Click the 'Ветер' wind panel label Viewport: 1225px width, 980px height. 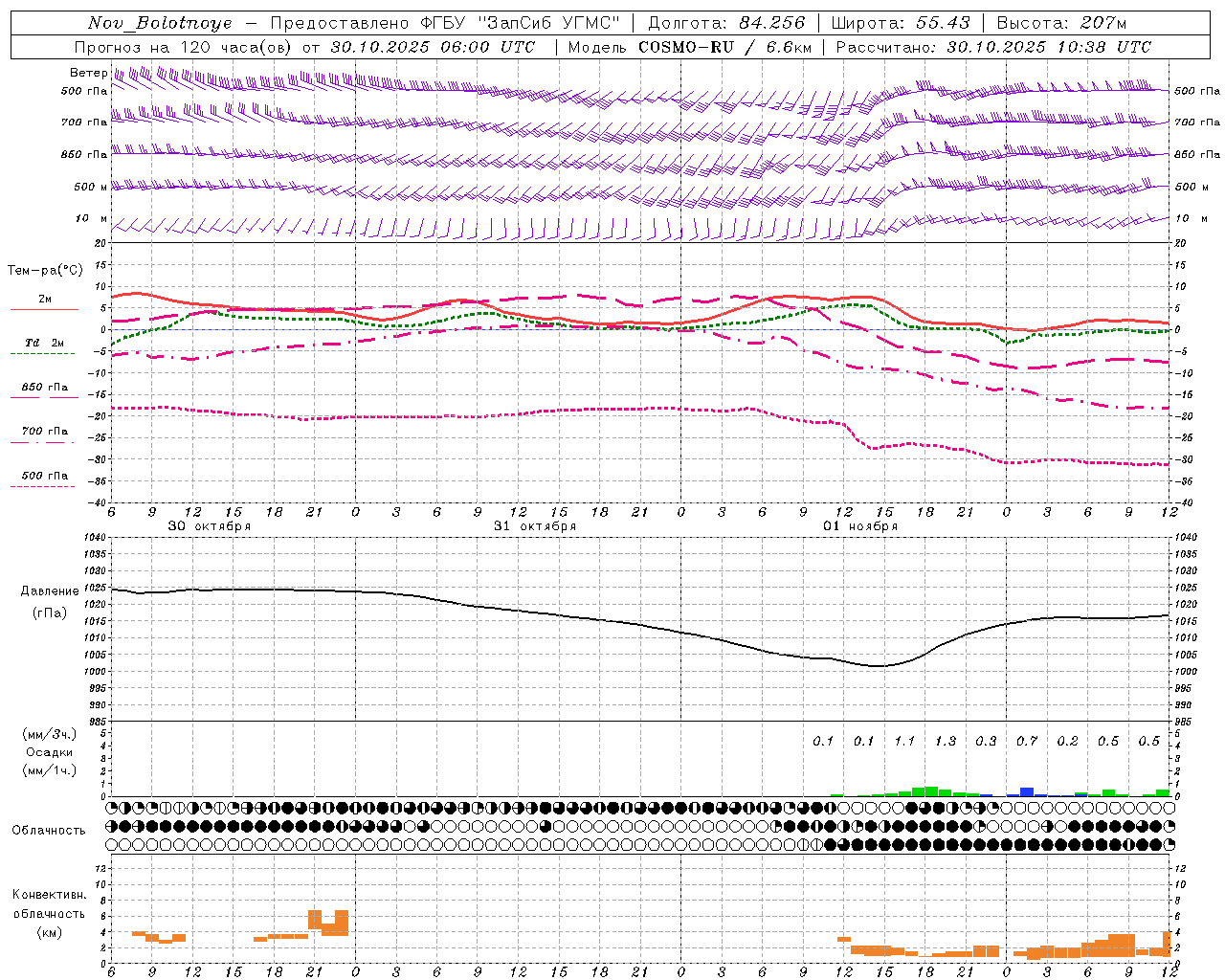(x=88, y=73)
